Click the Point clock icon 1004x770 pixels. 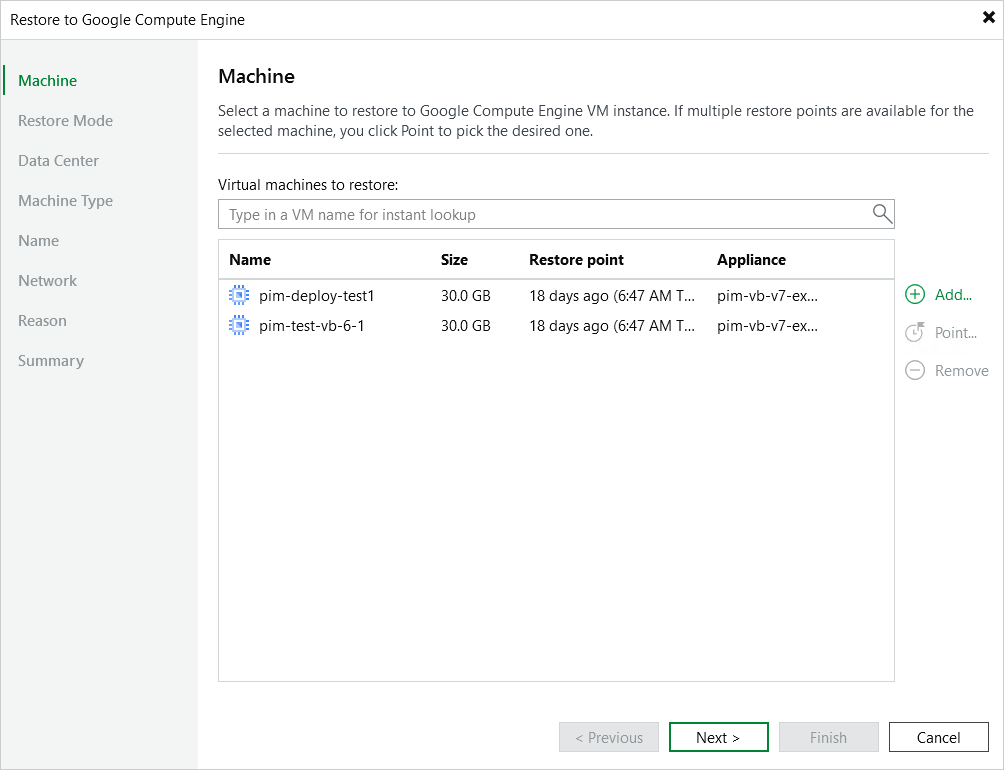tap(914, 332)
